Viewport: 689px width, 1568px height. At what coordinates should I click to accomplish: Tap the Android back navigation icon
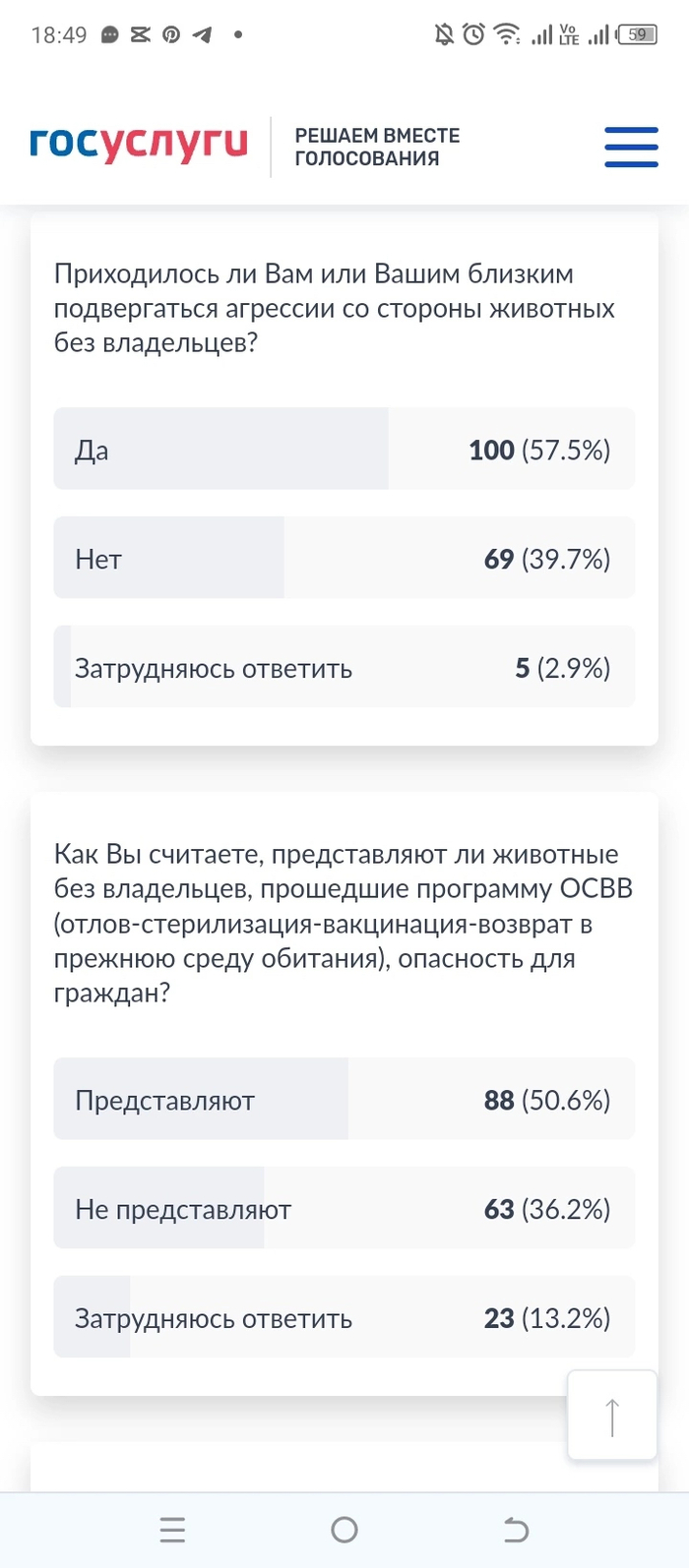(516, 1530)
